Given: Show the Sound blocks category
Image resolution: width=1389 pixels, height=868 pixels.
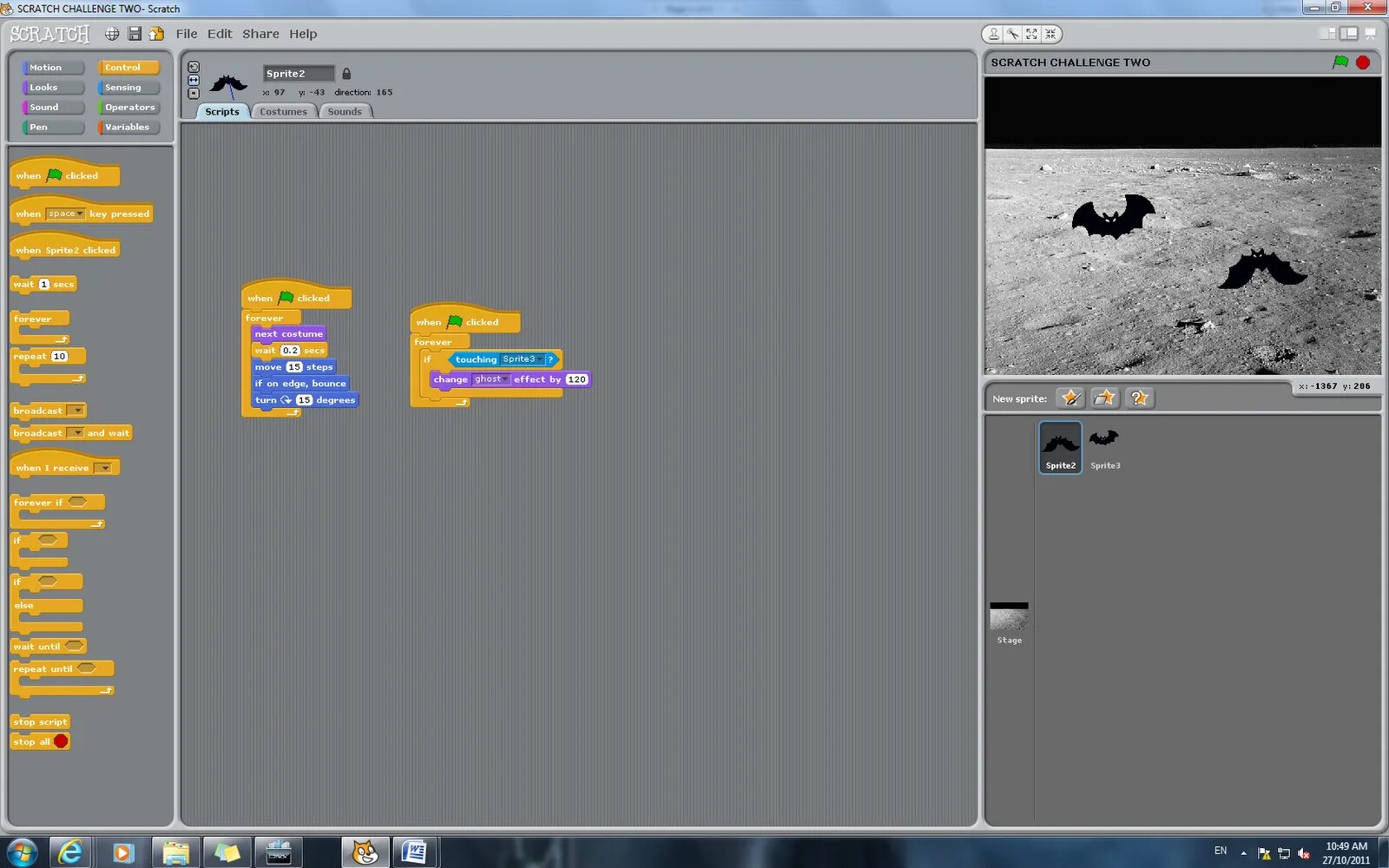Looking at the screenshot, I should (53, 108).
